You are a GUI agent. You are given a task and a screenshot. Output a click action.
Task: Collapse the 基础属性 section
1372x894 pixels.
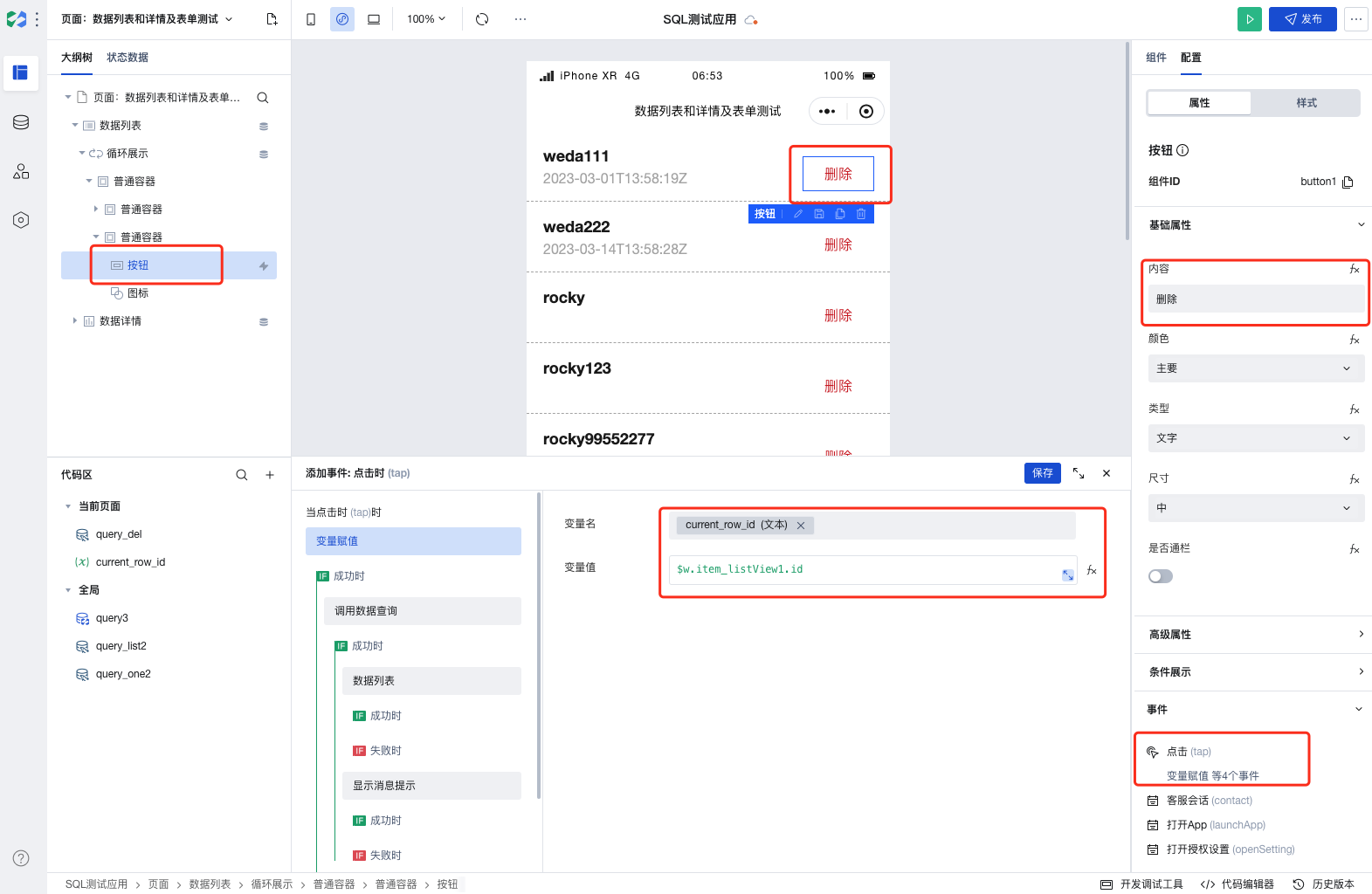pos(1361,225)
